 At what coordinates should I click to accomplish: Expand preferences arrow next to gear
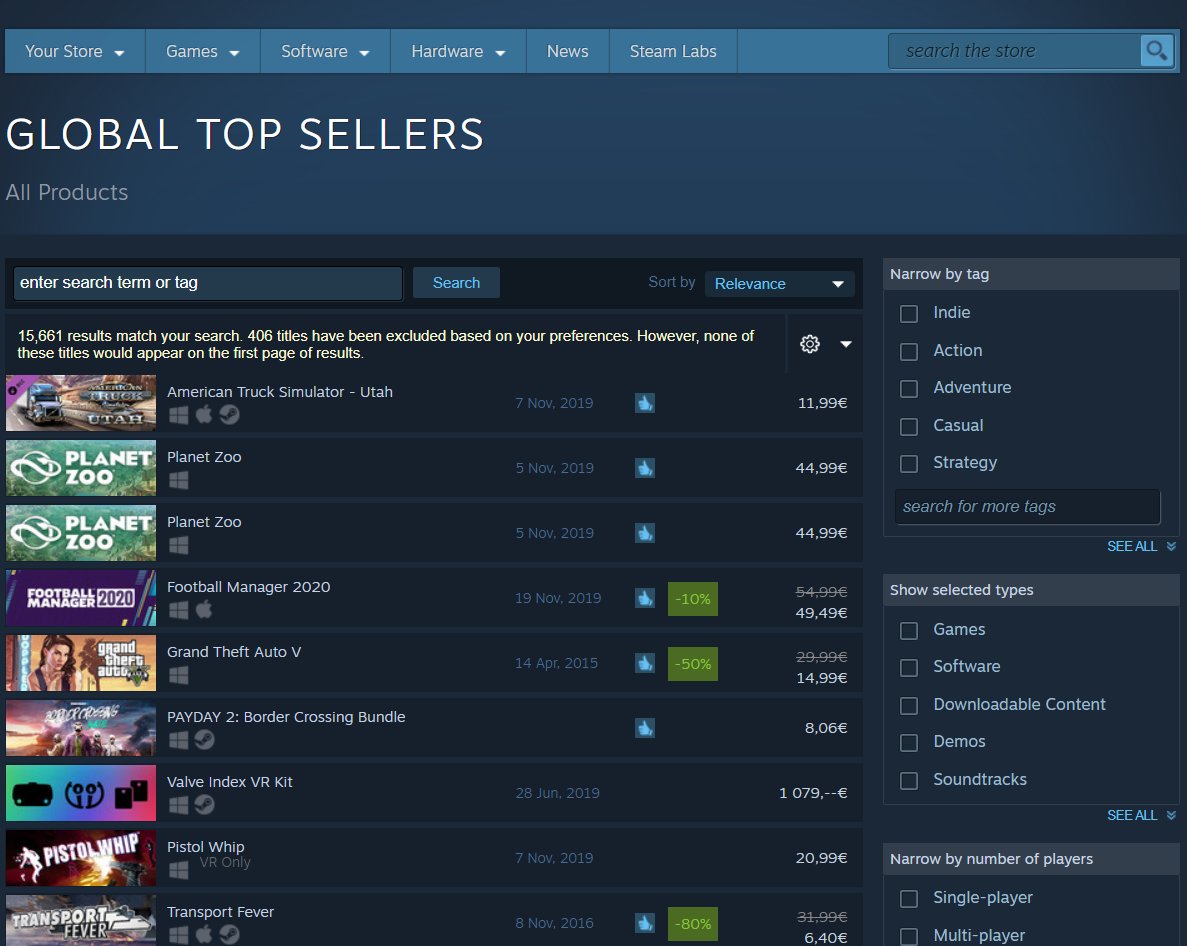(846, 344)
